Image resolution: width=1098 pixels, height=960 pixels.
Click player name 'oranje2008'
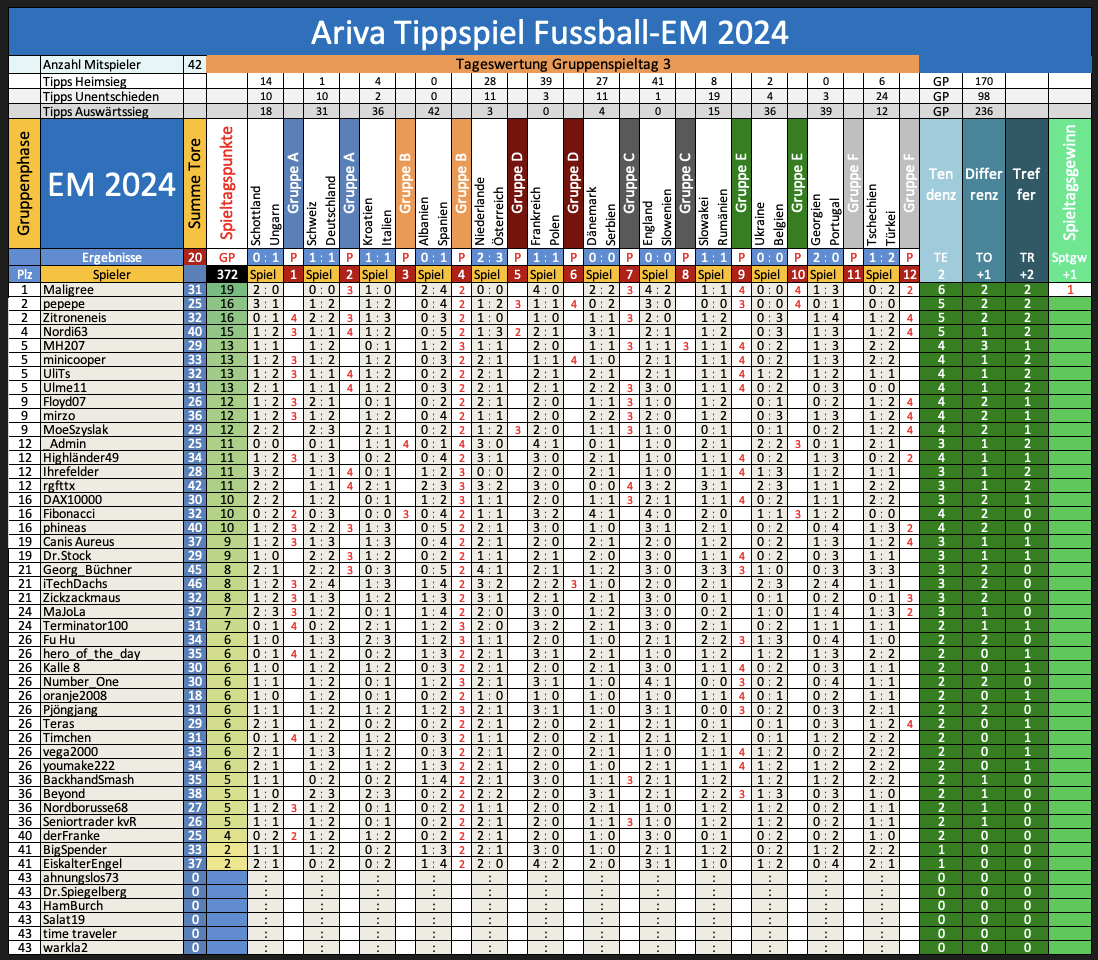[x=75, y=695]
